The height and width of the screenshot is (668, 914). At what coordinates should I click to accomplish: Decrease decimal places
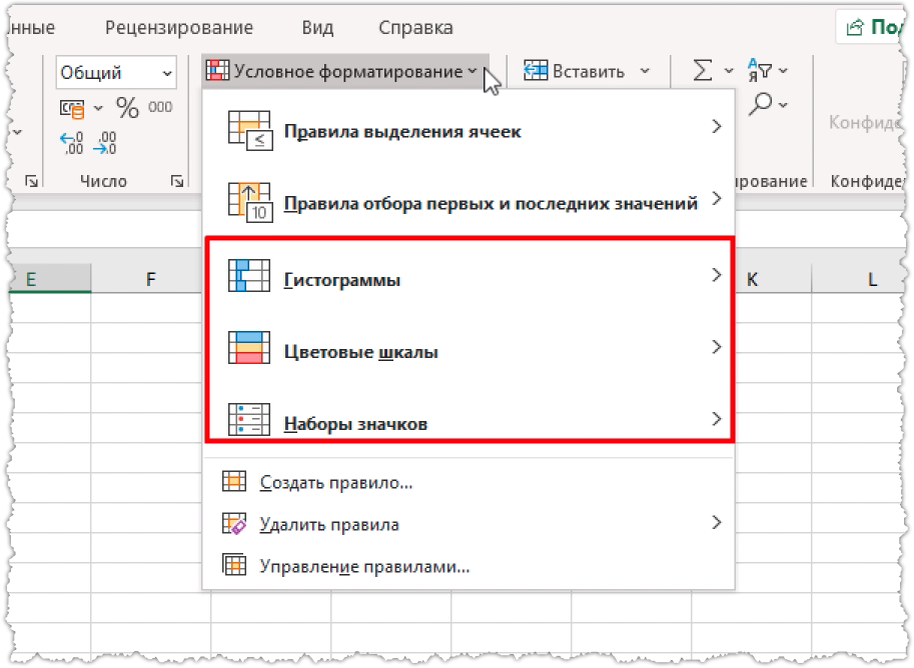click(x=106, y=143)
